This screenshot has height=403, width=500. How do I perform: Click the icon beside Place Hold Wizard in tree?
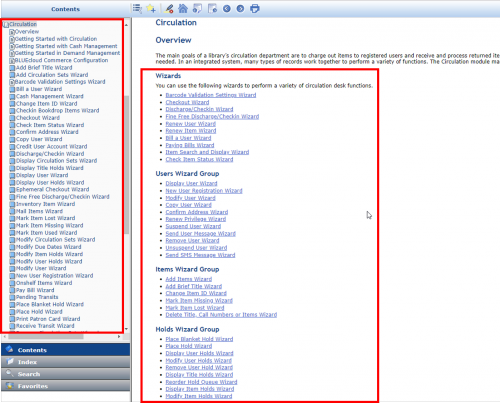coord(12,312)
